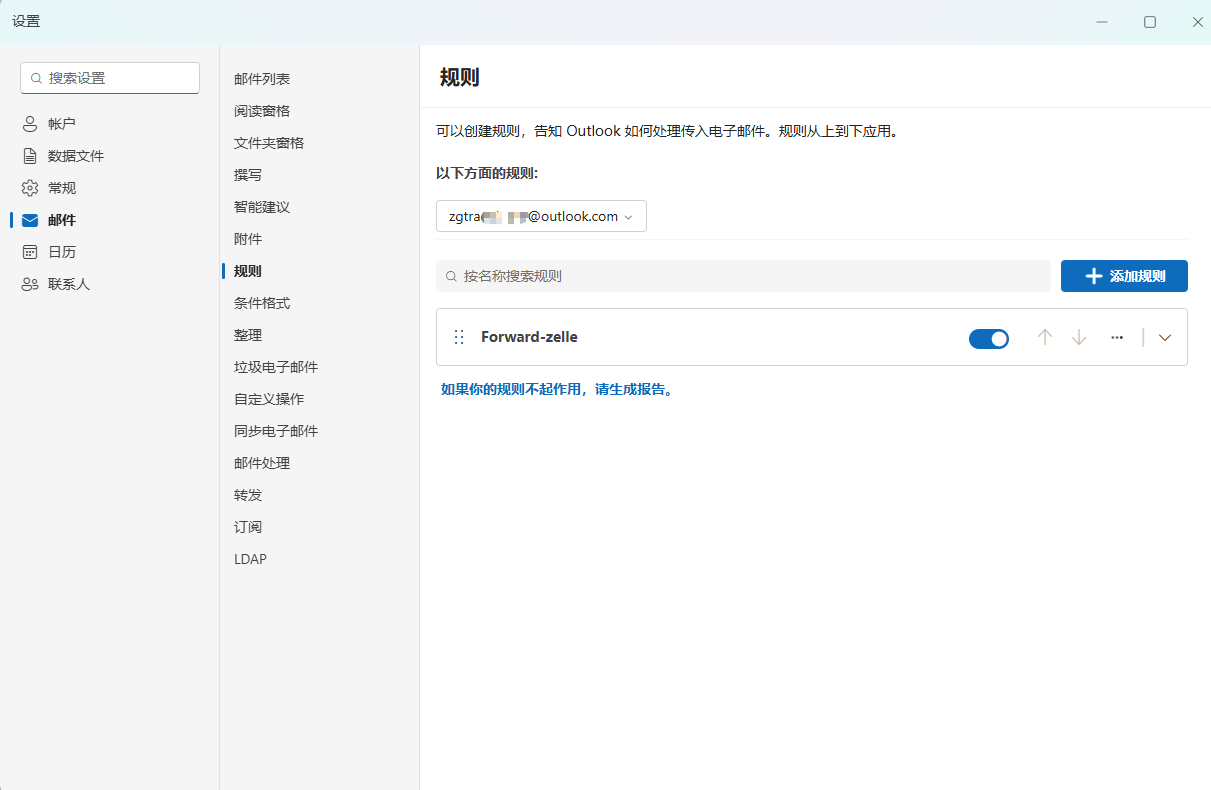Open 文件夹窗格 settings page

(269, 143)
